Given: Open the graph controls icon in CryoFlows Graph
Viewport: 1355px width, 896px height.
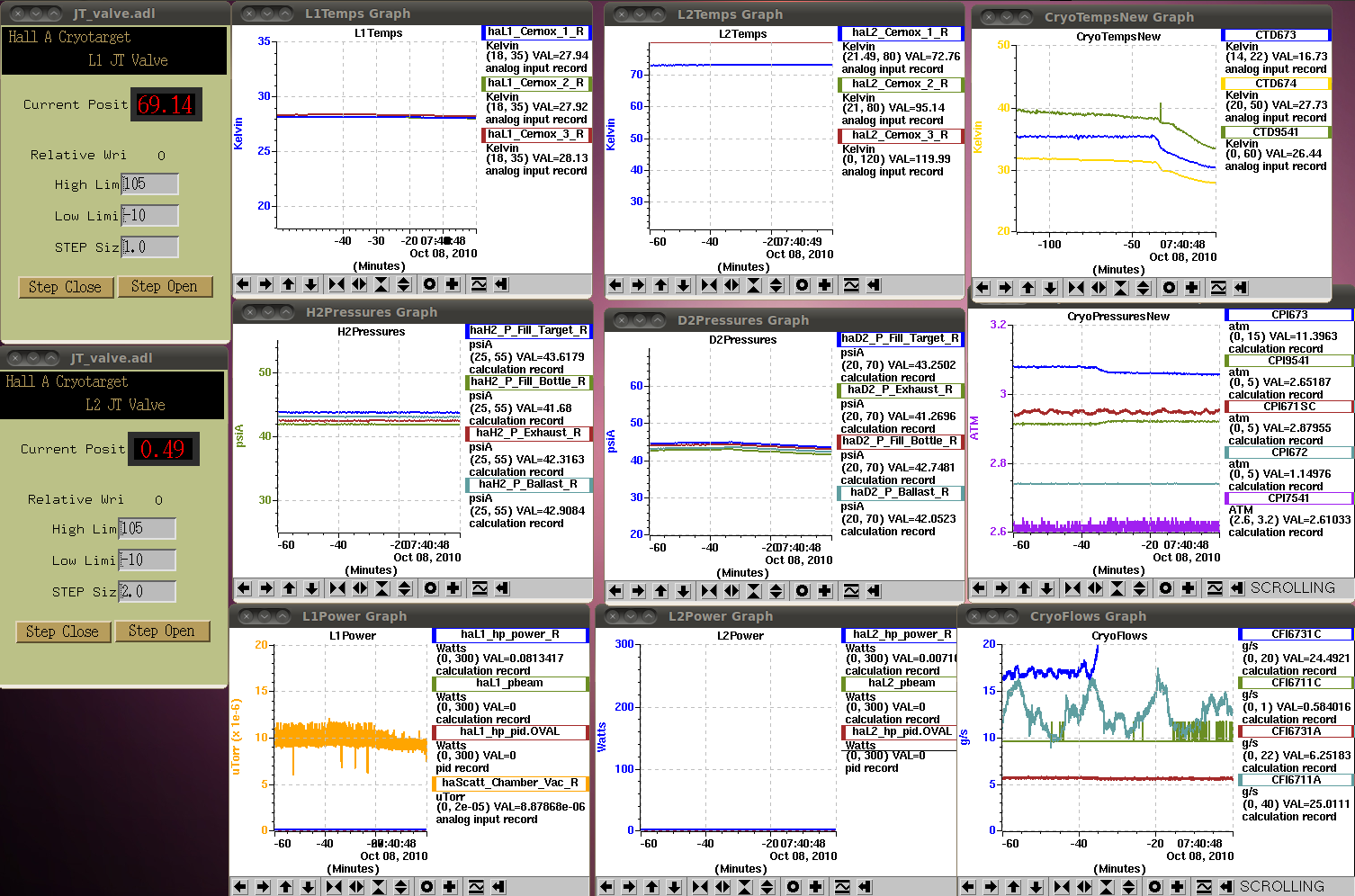Looking at the screenshot, I should pos(1204,887).
